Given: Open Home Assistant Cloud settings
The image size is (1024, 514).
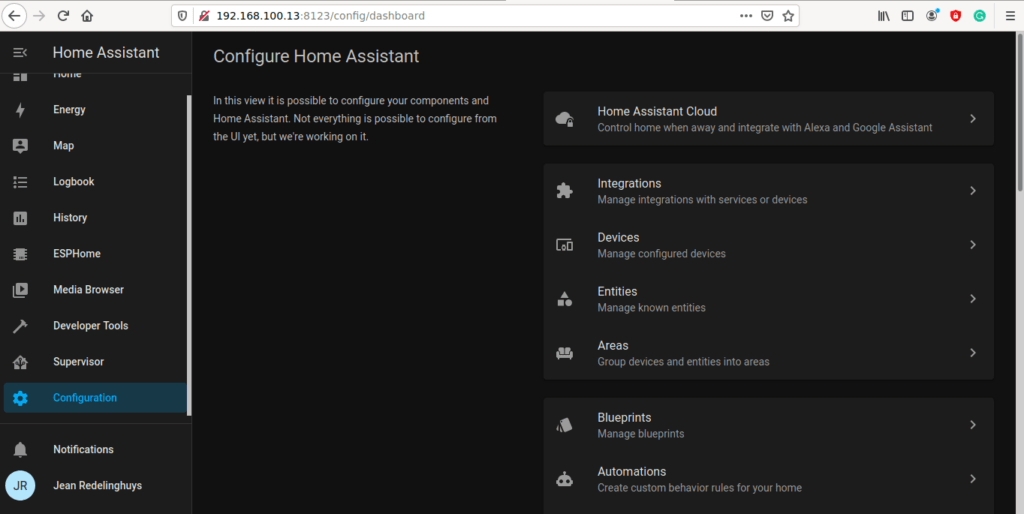Looking at the screenshot, I should pyautogui.click(x=769, y=119).
